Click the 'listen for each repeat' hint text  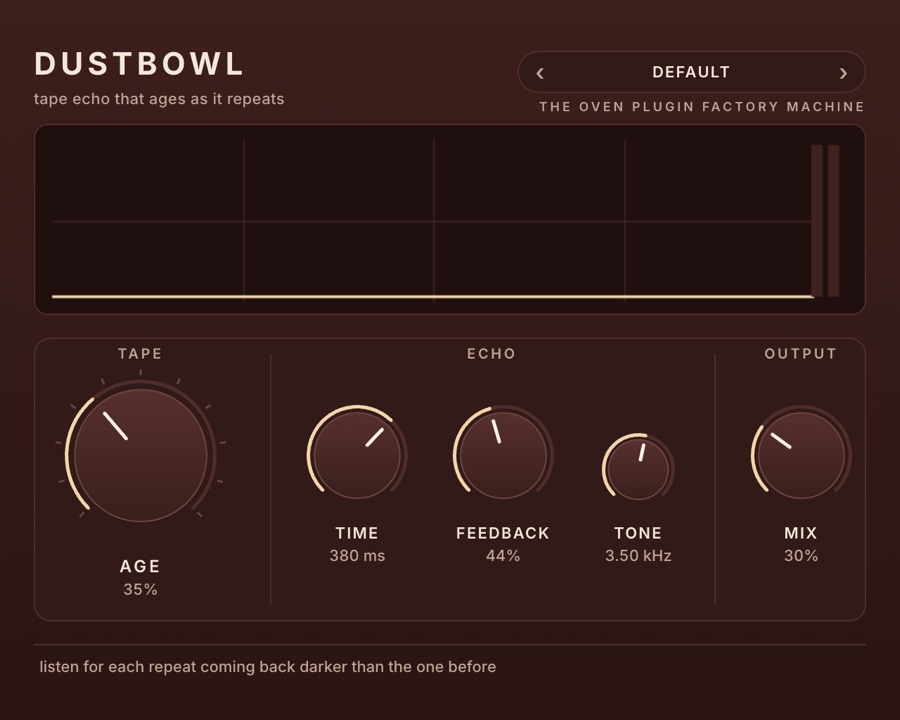[268, 667]
